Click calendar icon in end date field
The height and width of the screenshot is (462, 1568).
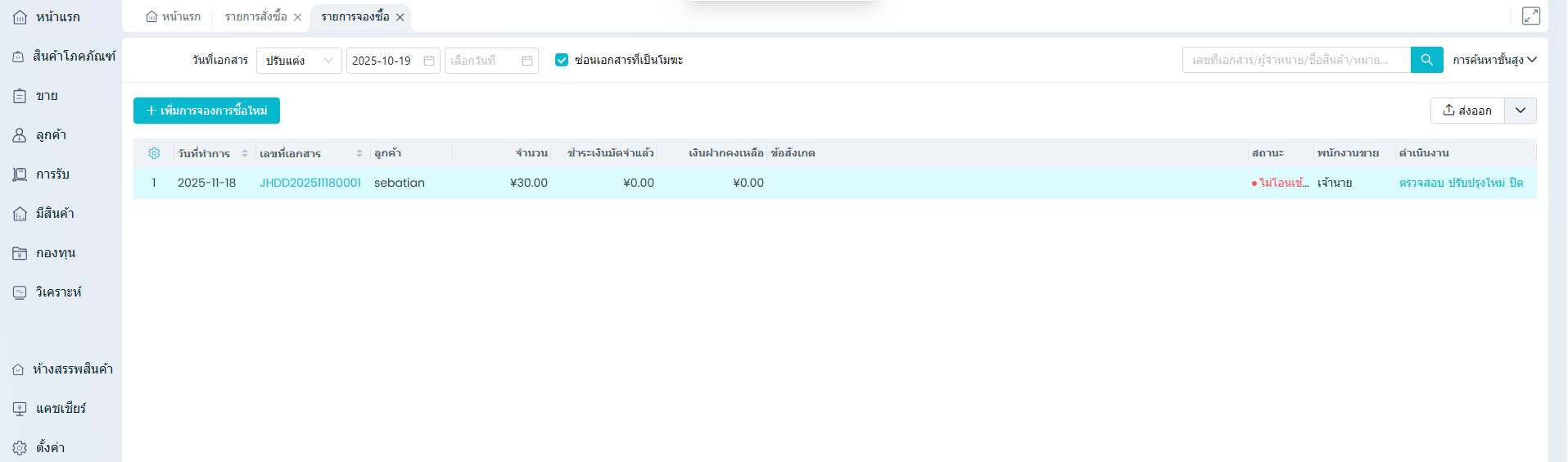coord(526,61)
